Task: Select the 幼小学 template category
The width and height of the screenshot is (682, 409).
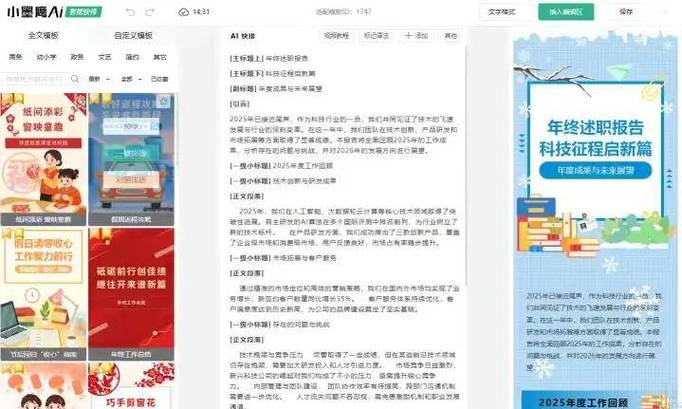Action: pyautogui.click(x=46, y=57)
